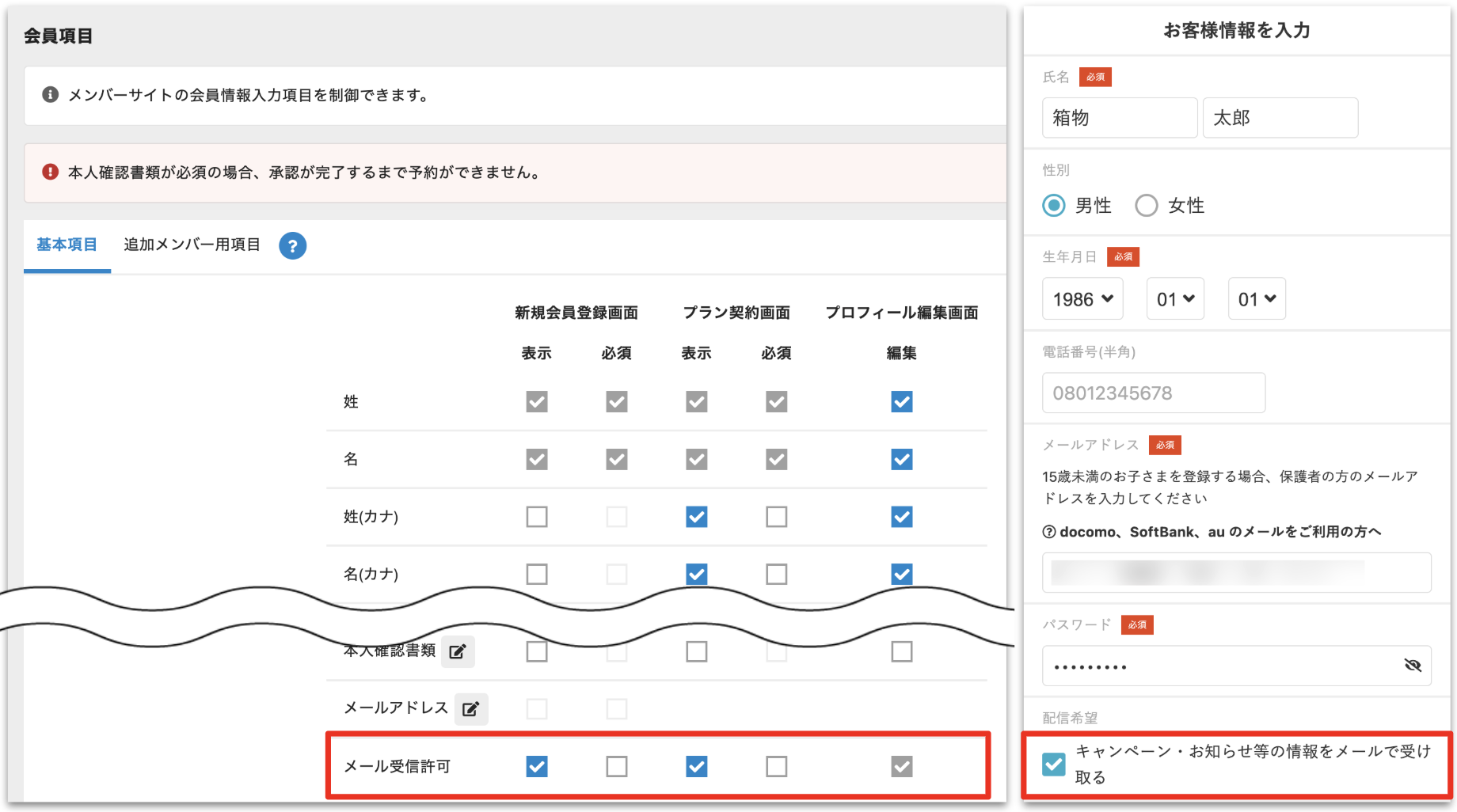The width and height of the screenshot is (1457, 812).
Task: Toggle 名(カナ) profile edit checkbox
Action: pos(901,575)
